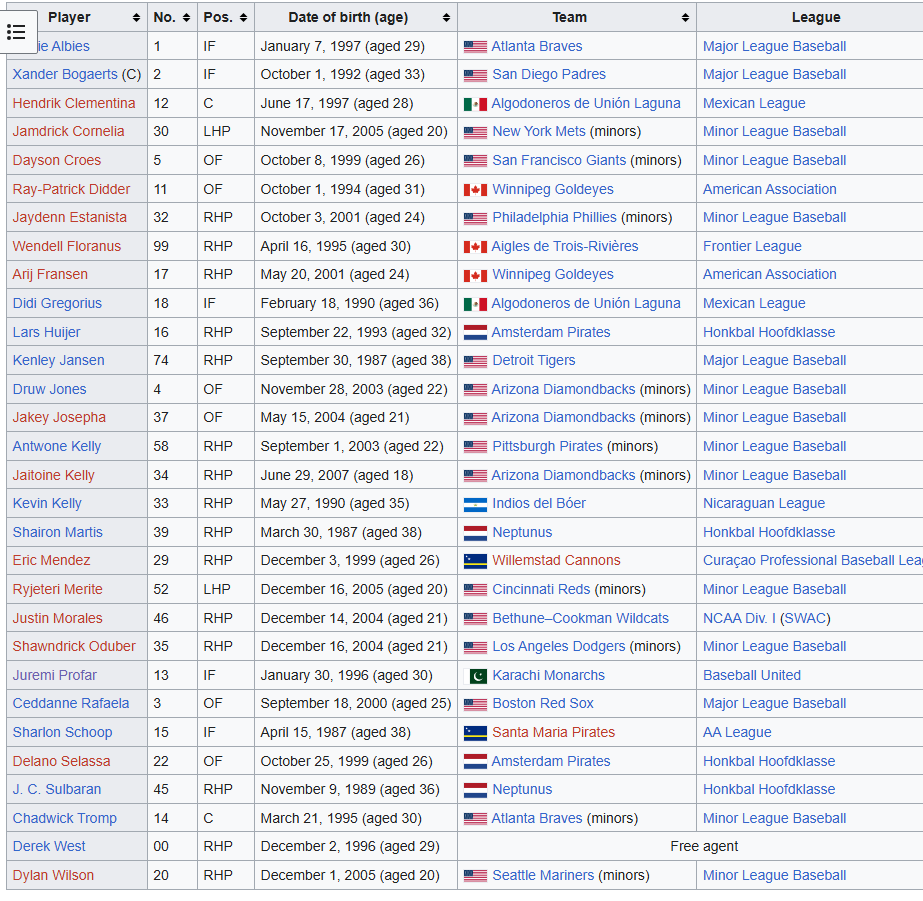Click the US flag beside Philadelphia Phillies
The height and width of the screenshot is (901, 923).
tap(475, 218)
